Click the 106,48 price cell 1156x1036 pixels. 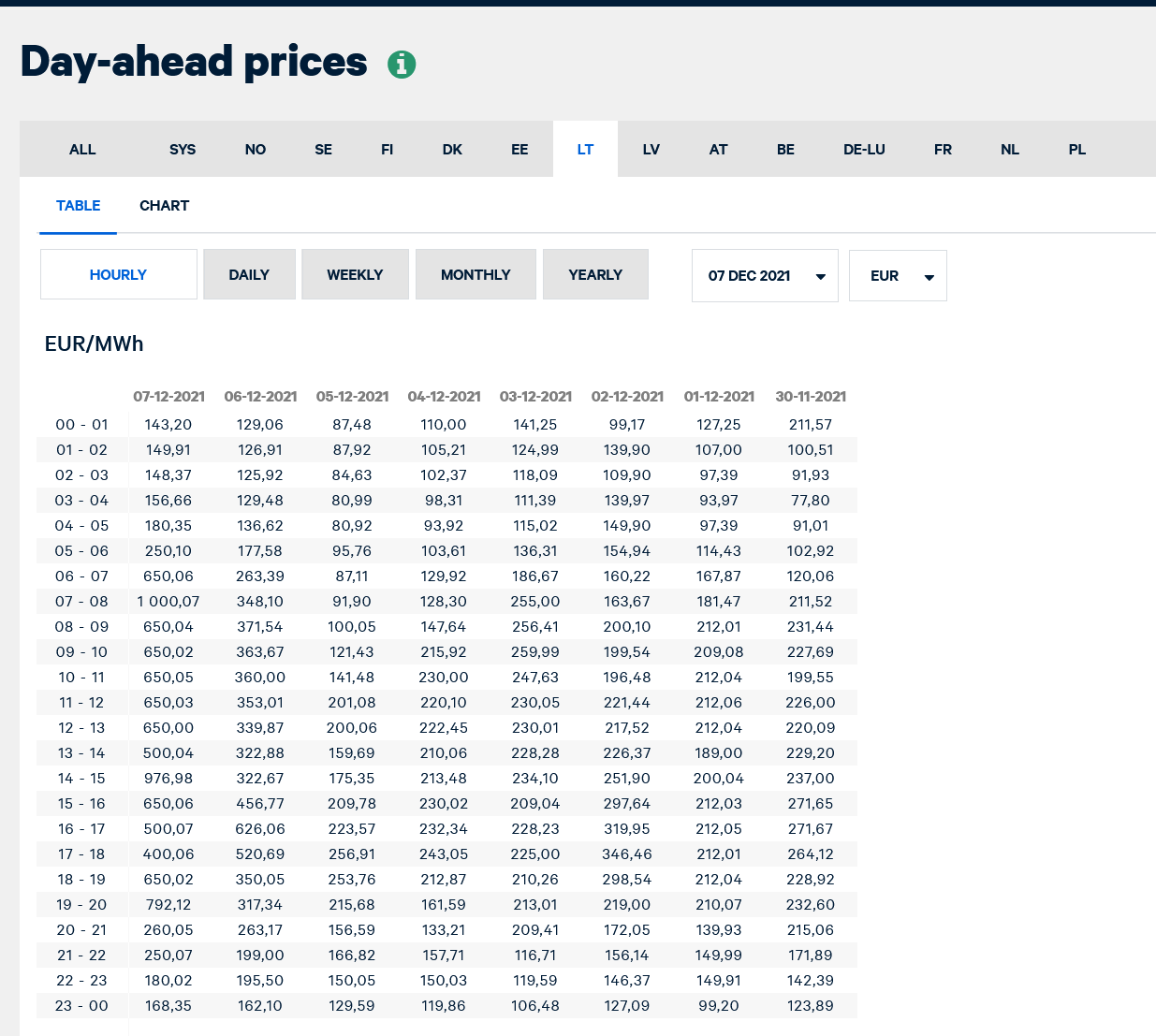(535, 1006)
